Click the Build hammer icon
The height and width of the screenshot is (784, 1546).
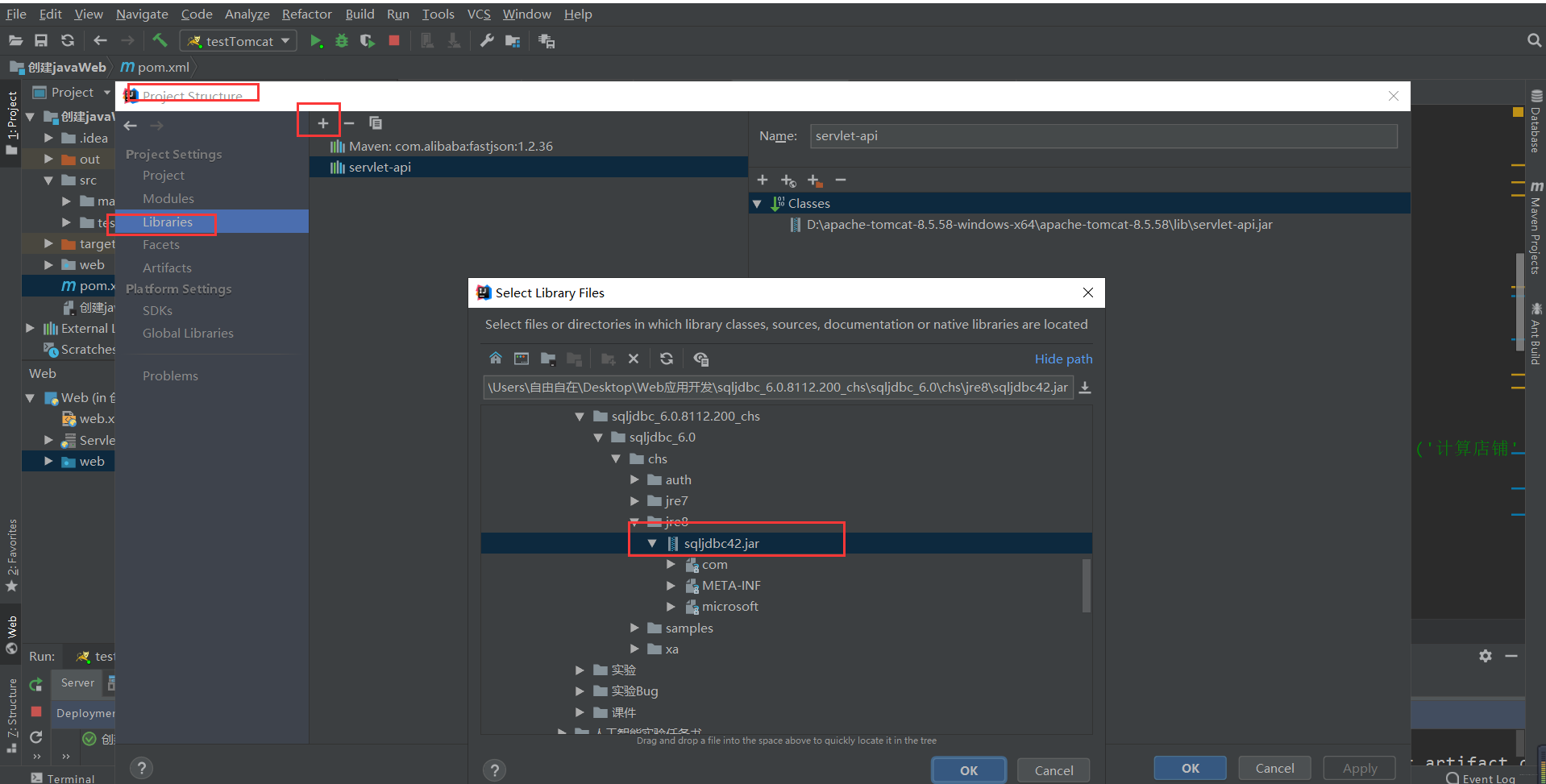point(160,40)
